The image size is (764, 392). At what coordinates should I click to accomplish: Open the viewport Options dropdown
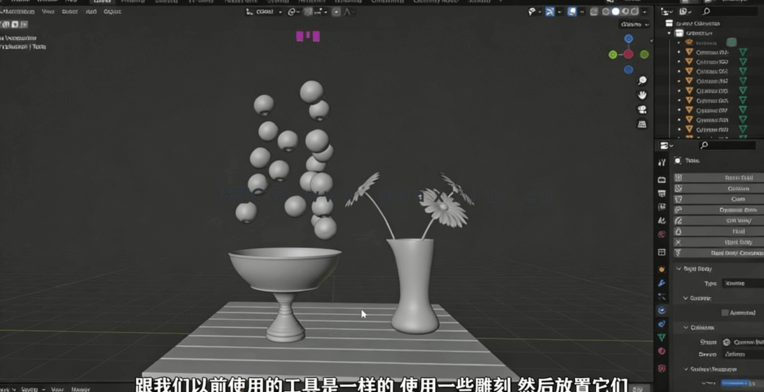point(634,24)
